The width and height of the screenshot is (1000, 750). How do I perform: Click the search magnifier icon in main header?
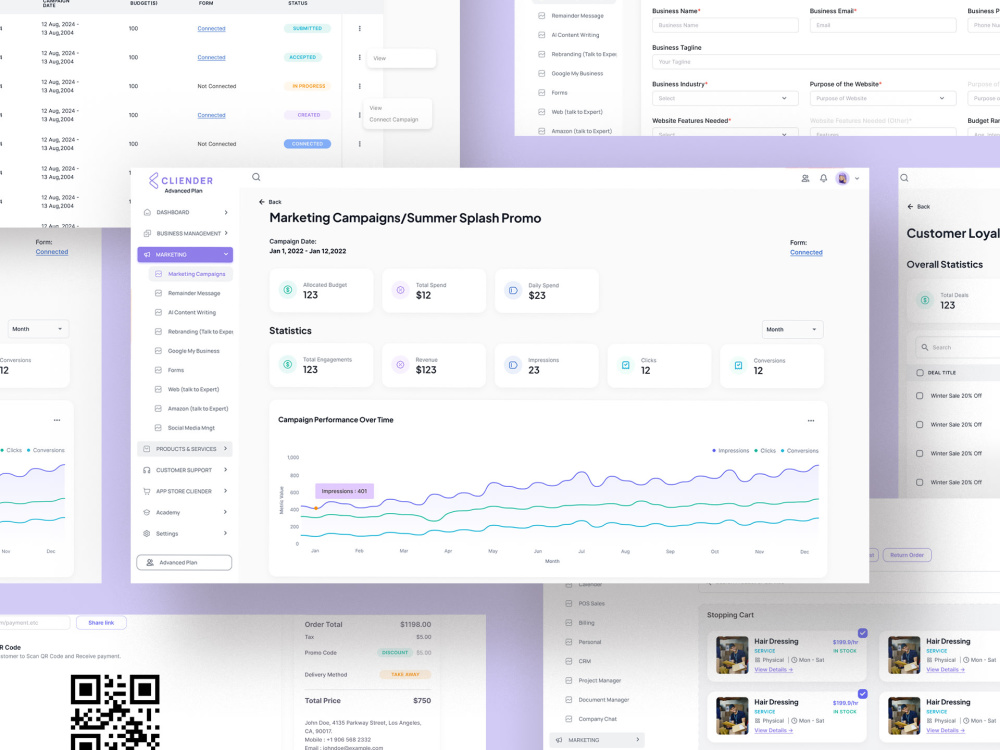point(256,177)
